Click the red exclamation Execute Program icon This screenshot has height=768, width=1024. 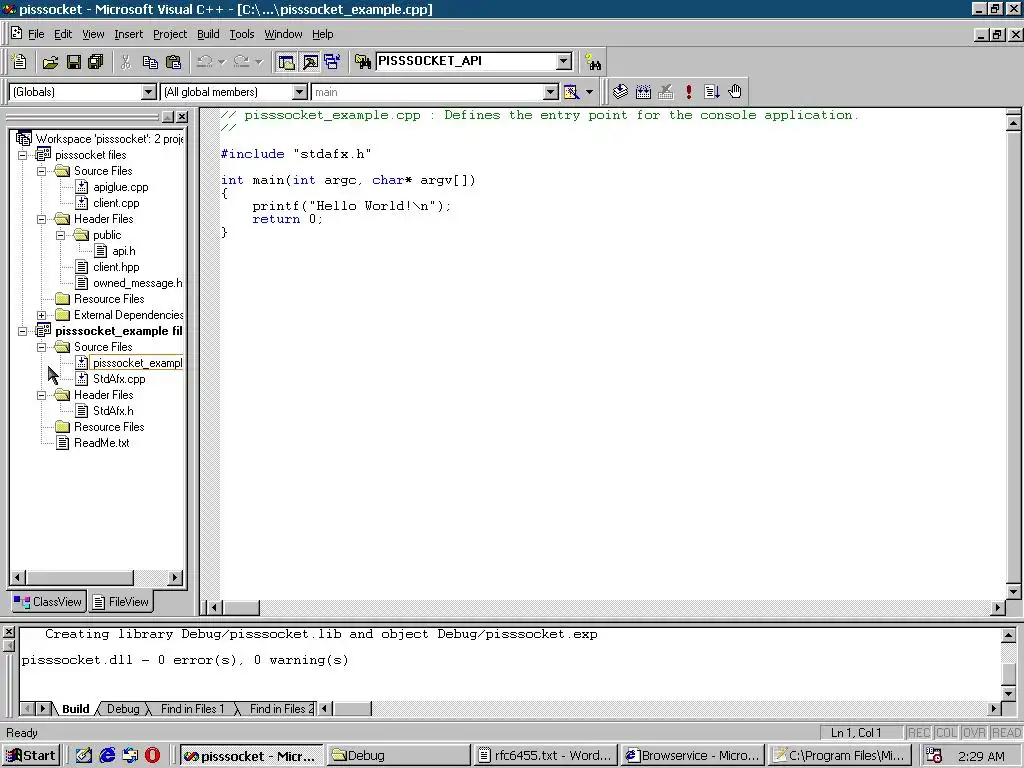(x=688, y=92)
